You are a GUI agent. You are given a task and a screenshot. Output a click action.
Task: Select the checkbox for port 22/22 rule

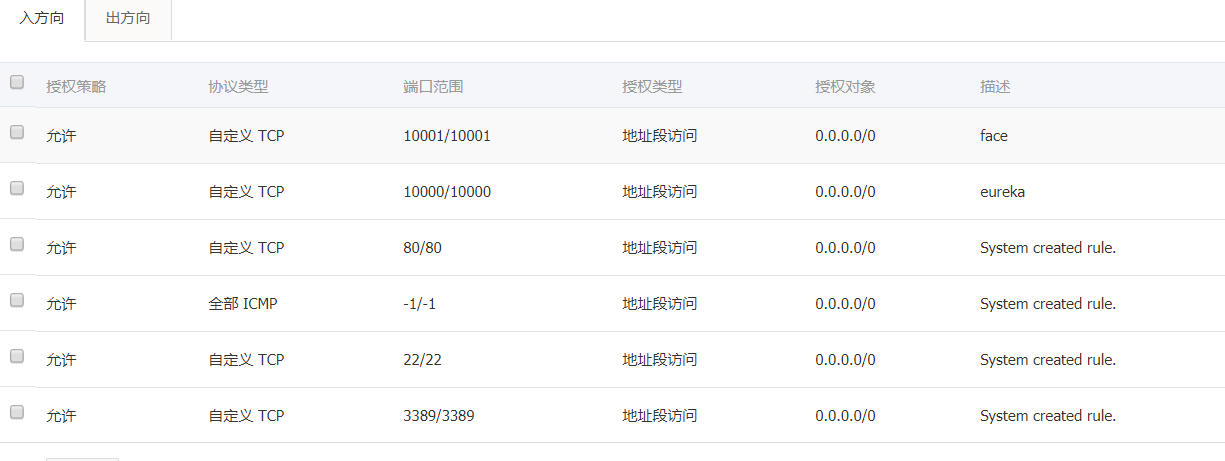point(17,356)
